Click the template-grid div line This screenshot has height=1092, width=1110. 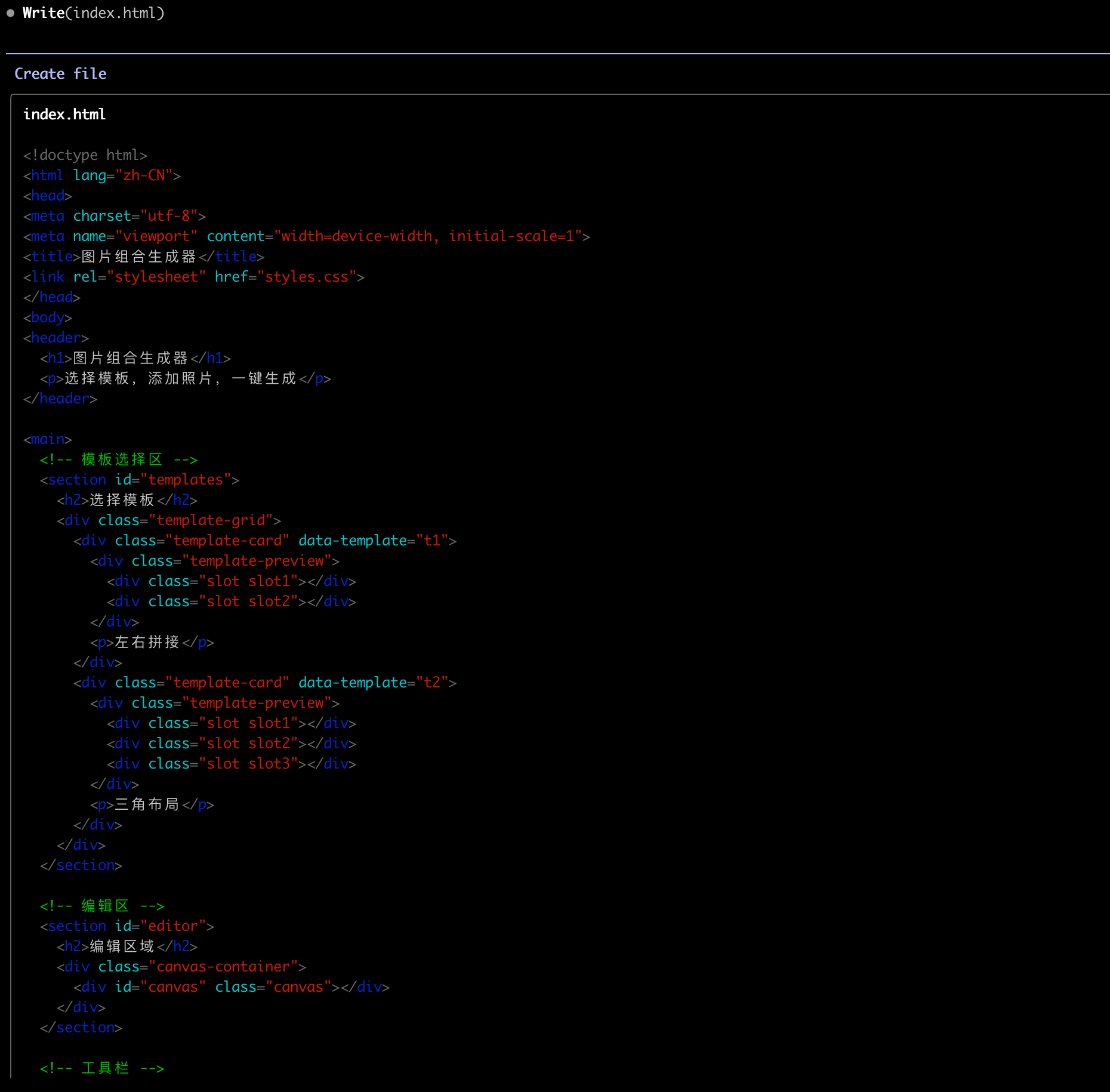click(168, 520)
